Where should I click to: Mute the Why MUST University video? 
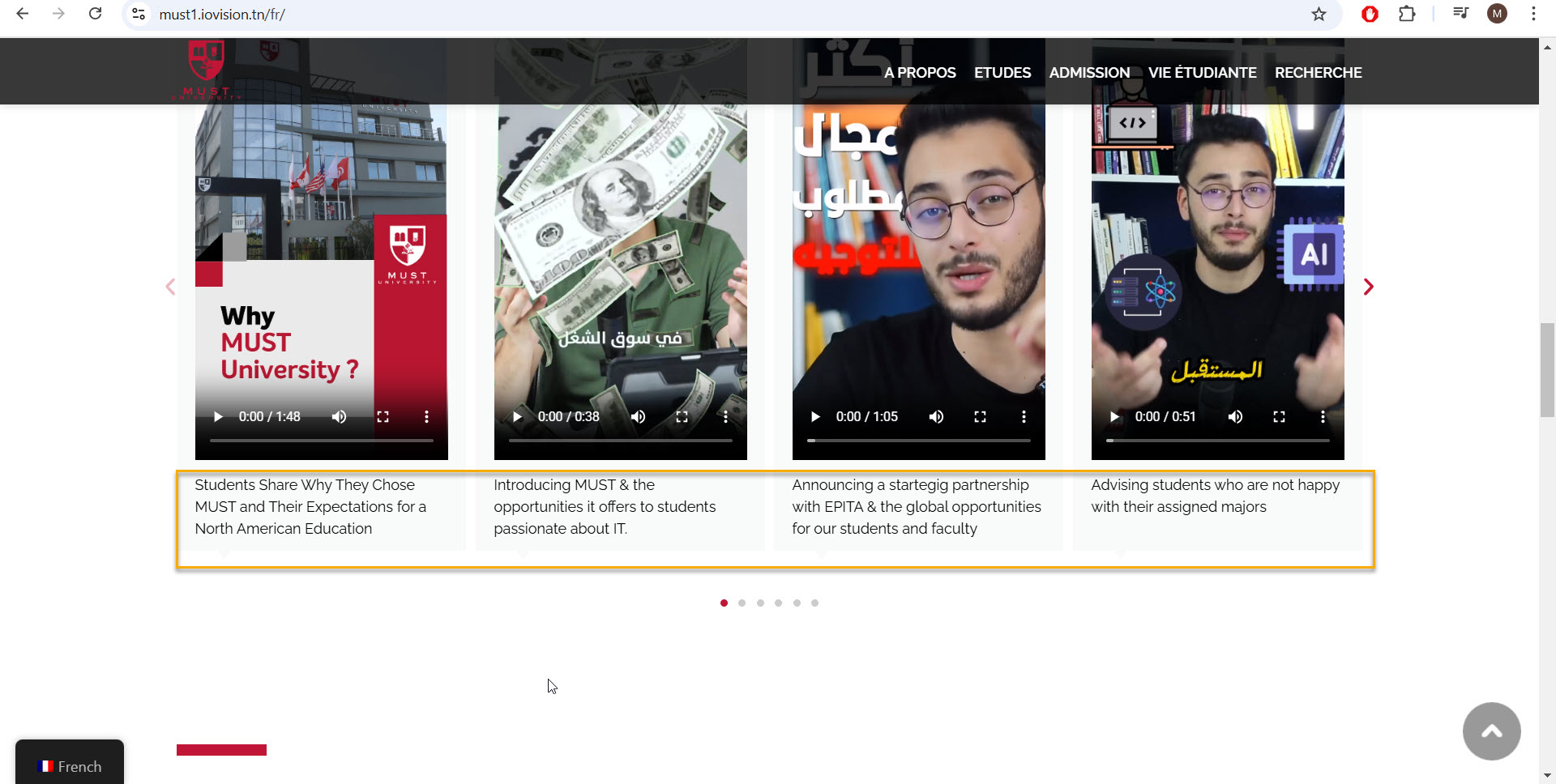pyautogui.click(x=339, y=416)
